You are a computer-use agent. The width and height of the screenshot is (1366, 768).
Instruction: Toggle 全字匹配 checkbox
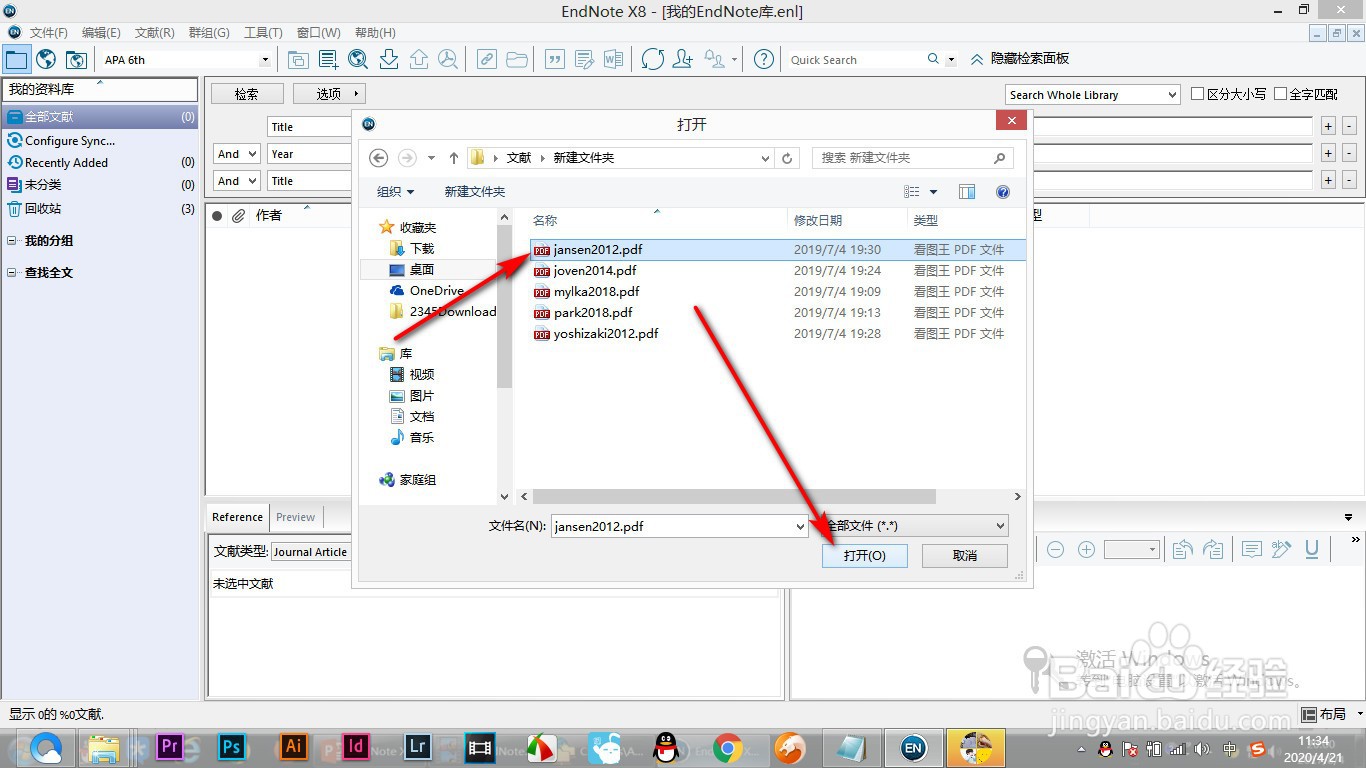pyautogui.click(x=1280, y=94)
